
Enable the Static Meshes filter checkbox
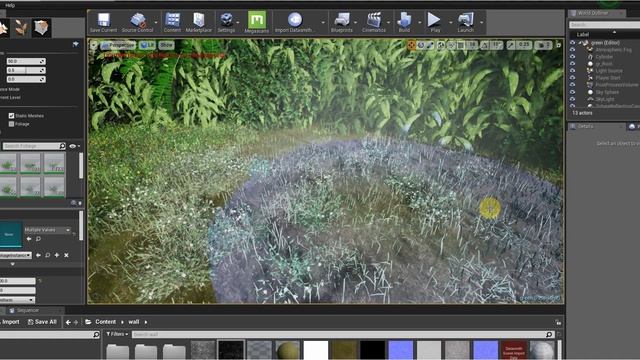11,116
